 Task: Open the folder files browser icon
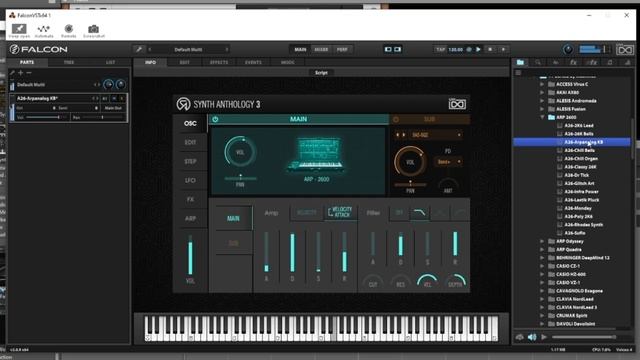coord(520,62)
